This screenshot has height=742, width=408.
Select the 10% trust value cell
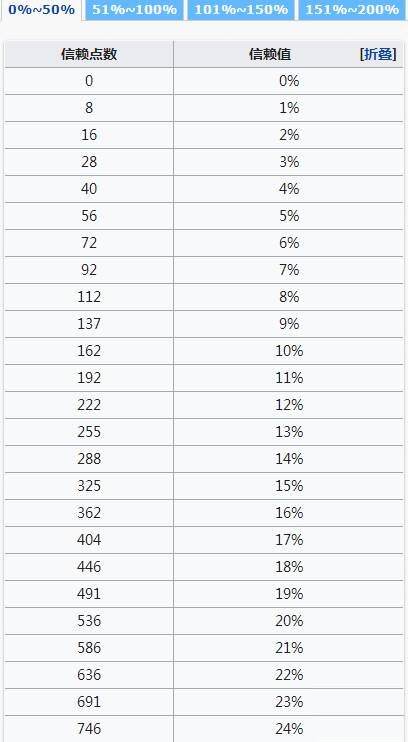pos(289,351)
